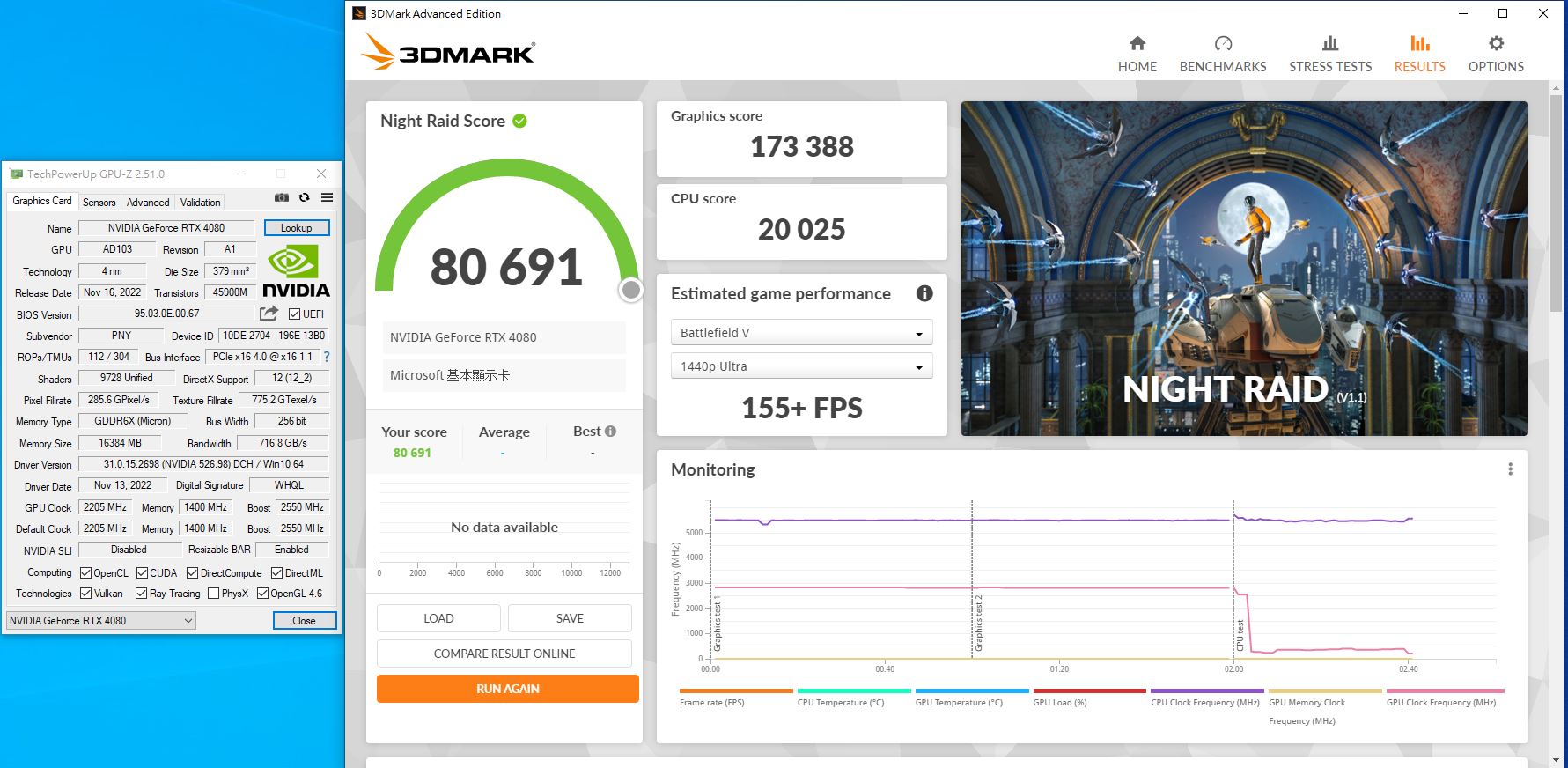Toggle the UEFI checkbox
Screen dimensions: 1568x768
(295, 314)
